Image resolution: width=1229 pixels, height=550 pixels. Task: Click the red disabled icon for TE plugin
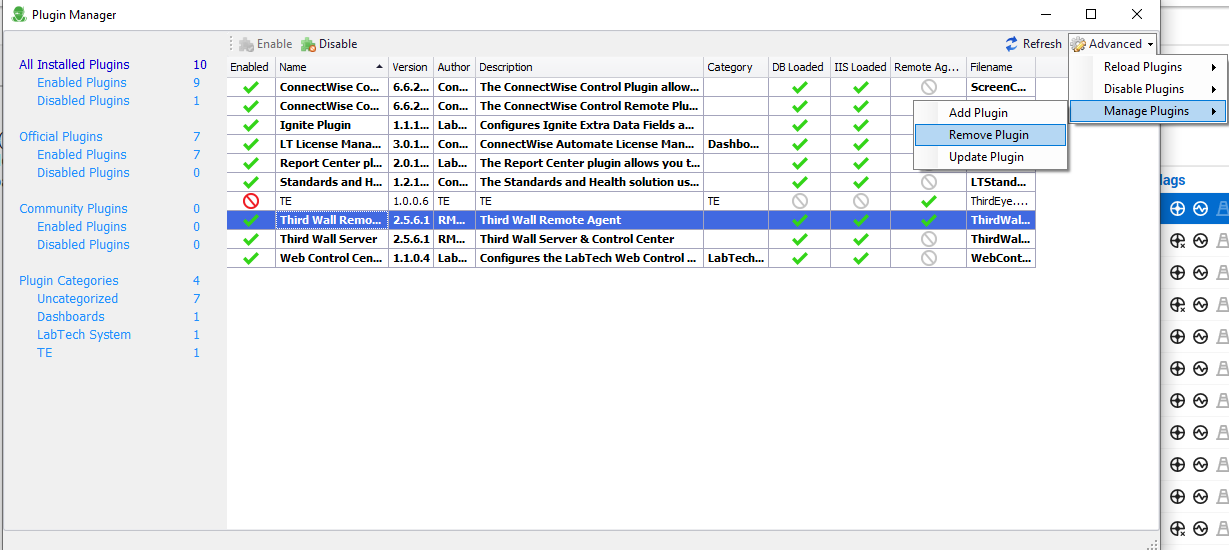[251, 201]
